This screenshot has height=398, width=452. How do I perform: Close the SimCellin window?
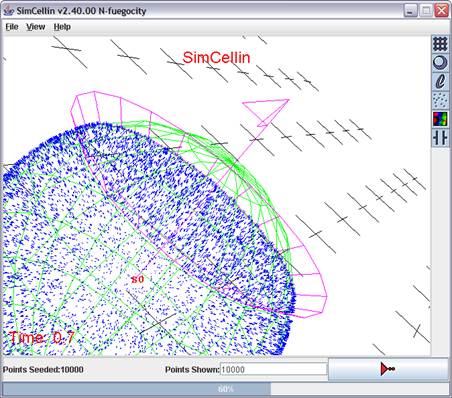(442, 10)
